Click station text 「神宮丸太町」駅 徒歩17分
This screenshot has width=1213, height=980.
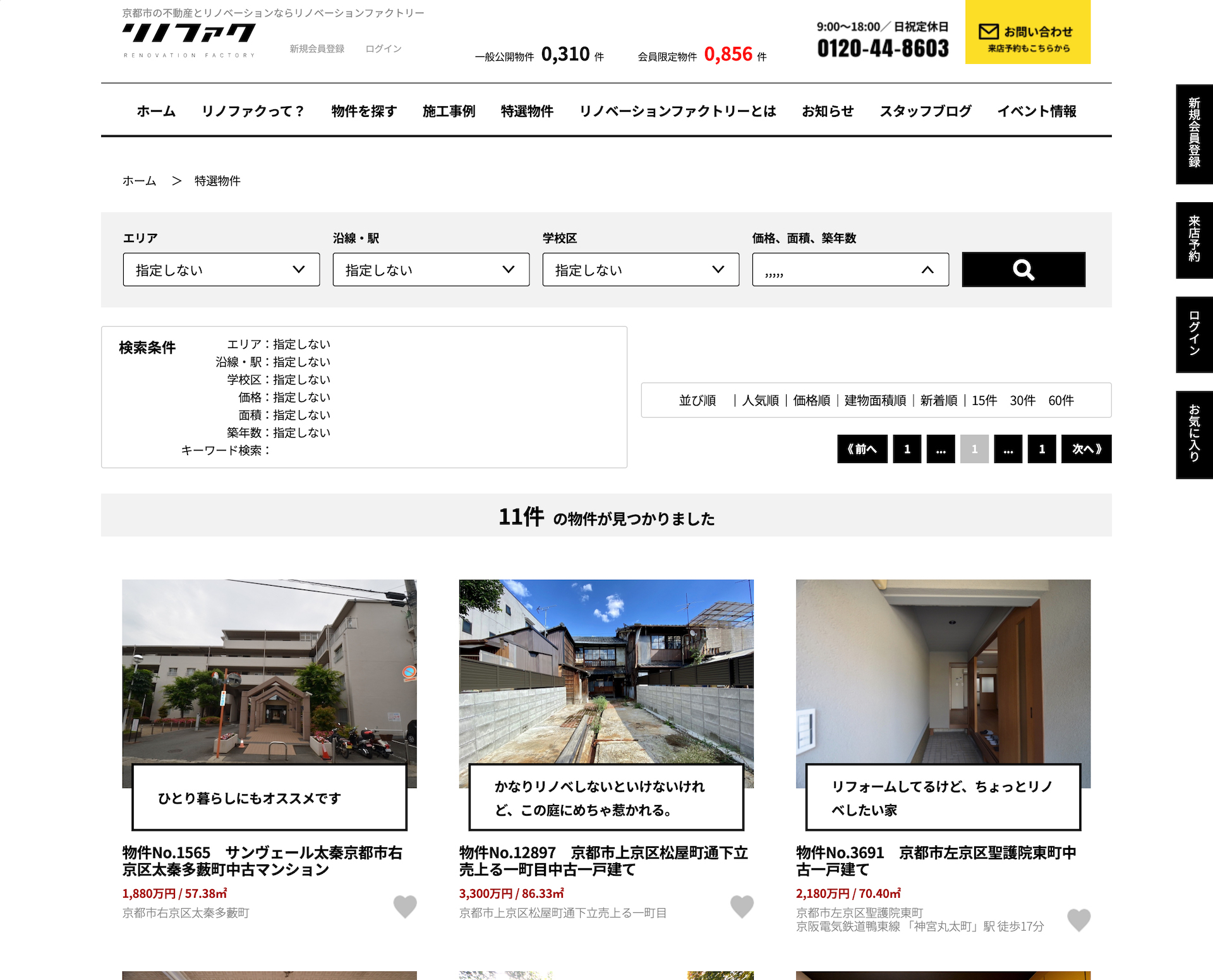pos(975,926)
